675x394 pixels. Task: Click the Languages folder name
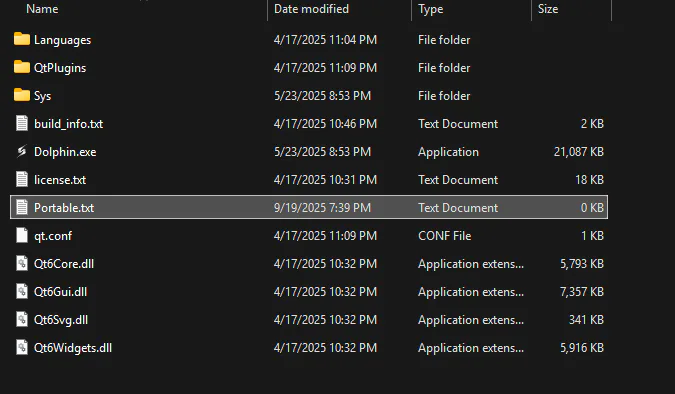[x=62, y=40]
